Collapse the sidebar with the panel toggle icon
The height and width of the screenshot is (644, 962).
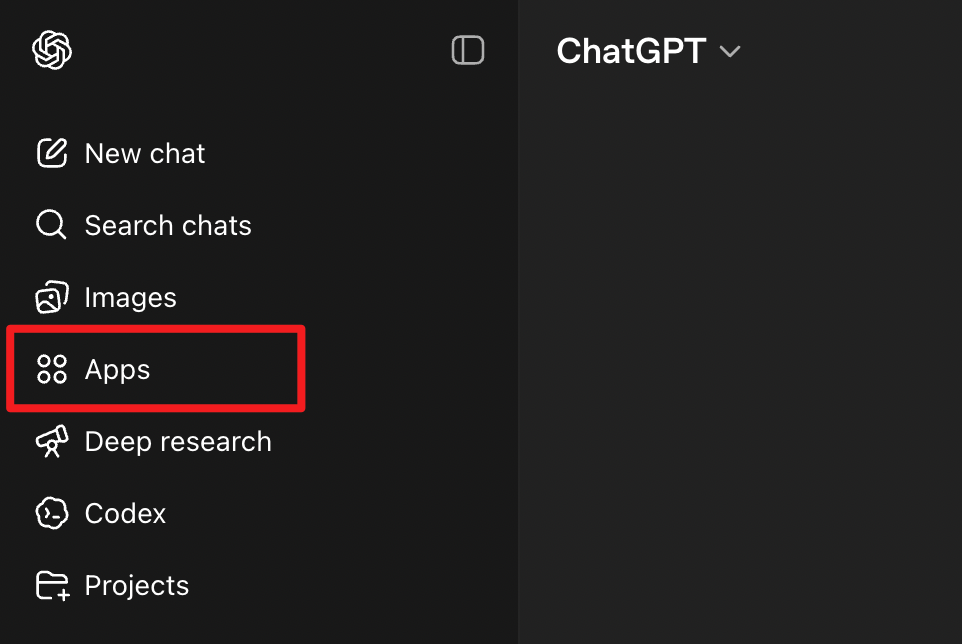click(x=468, y=50)
